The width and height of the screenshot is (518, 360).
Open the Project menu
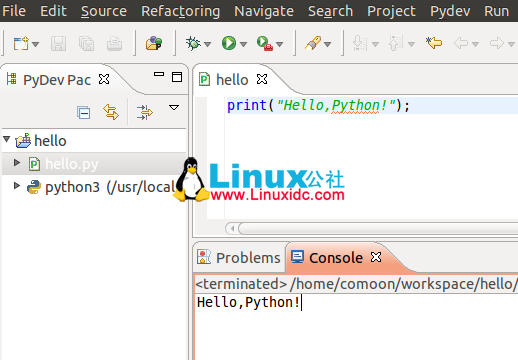click(391, 11)
